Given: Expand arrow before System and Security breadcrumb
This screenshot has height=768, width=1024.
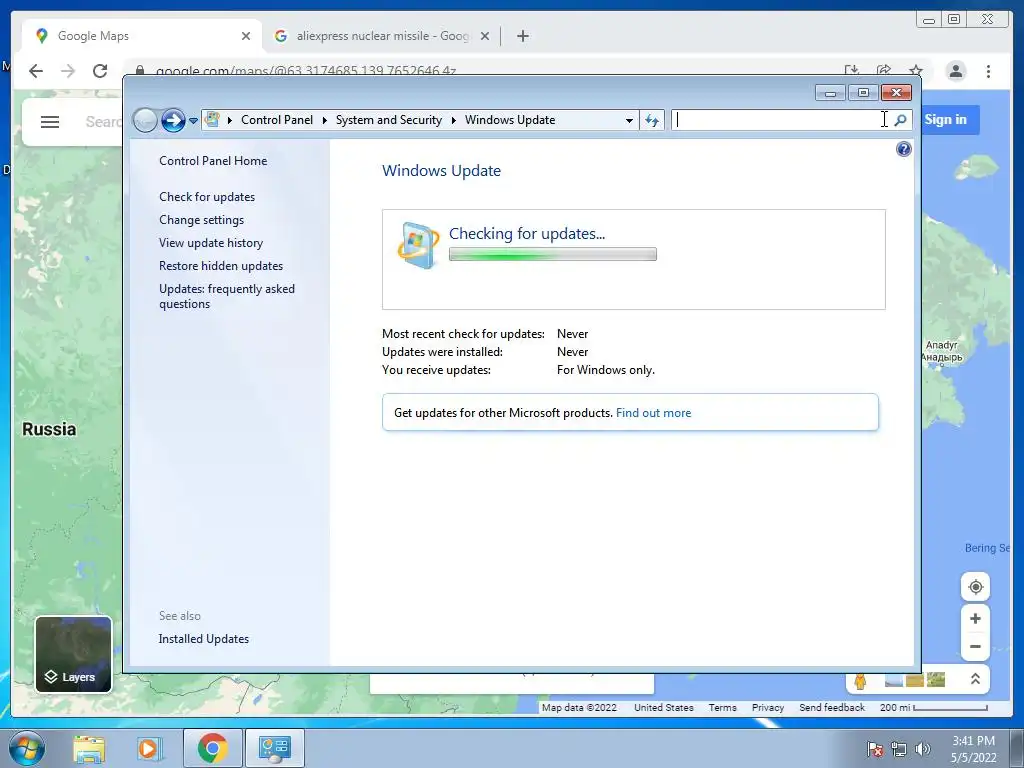Looking at the screenshot, I should 325,120.
